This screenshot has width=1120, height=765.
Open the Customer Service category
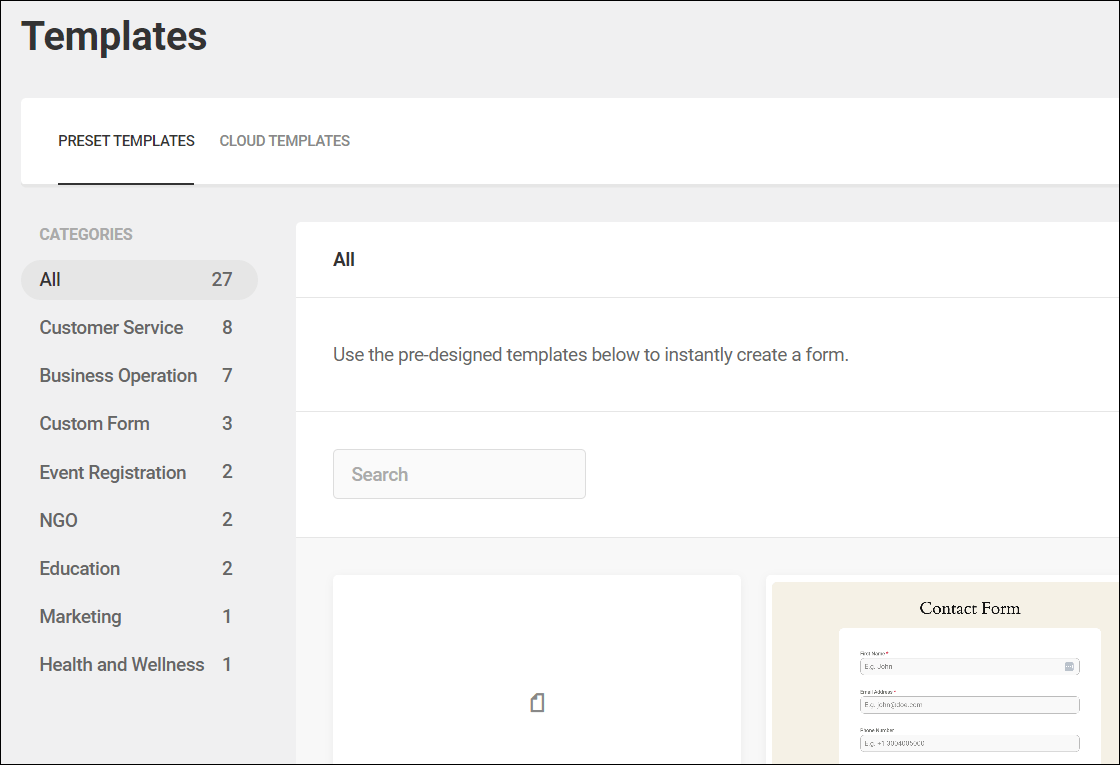click(x=111, y=327)
